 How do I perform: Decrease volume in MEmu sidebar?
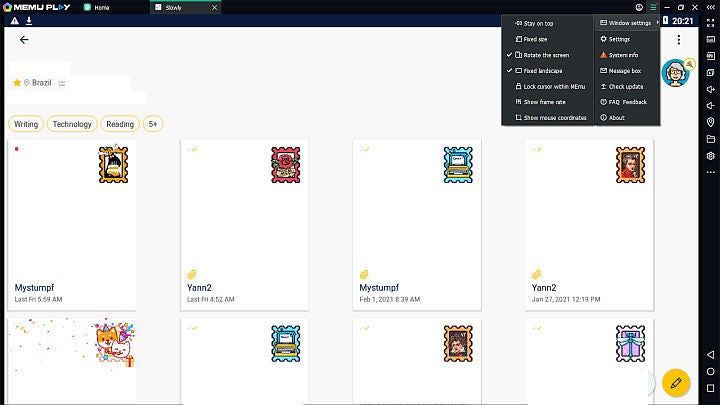click(x=711, y=106)
